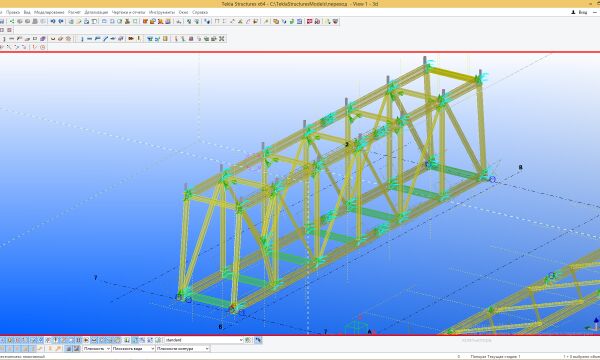Viewport: 600px width, 360px height.
Task: Toggle Select parts switch
Action: coord(17,340)
